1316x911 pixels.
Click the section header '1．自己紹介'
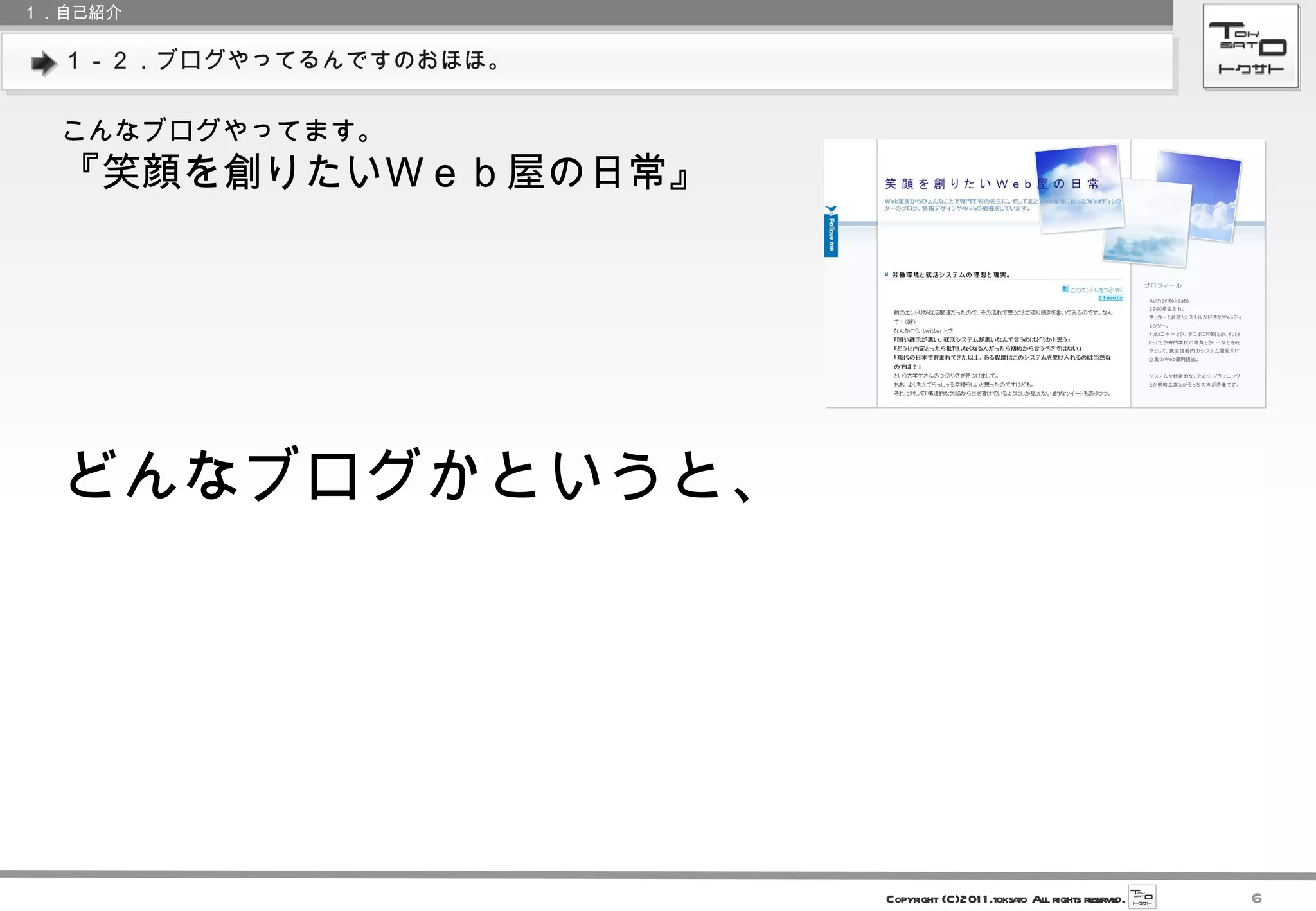tap(74, 12)
